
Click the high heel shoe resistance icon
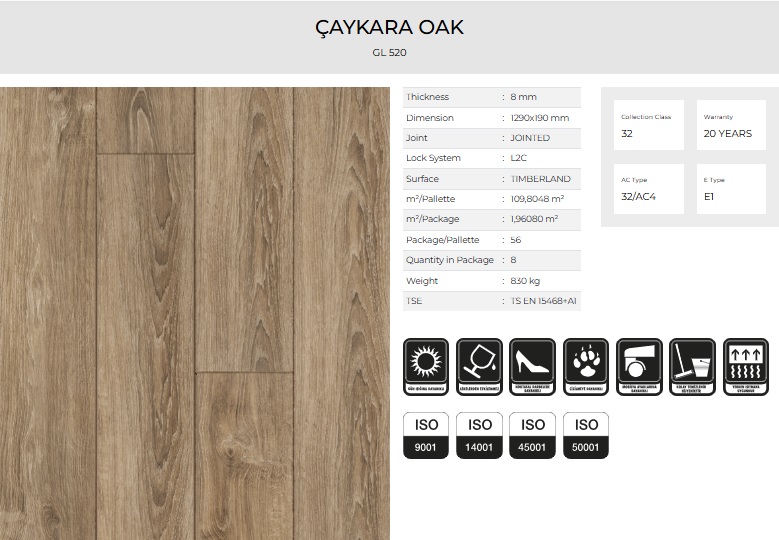tap(533, 366)
